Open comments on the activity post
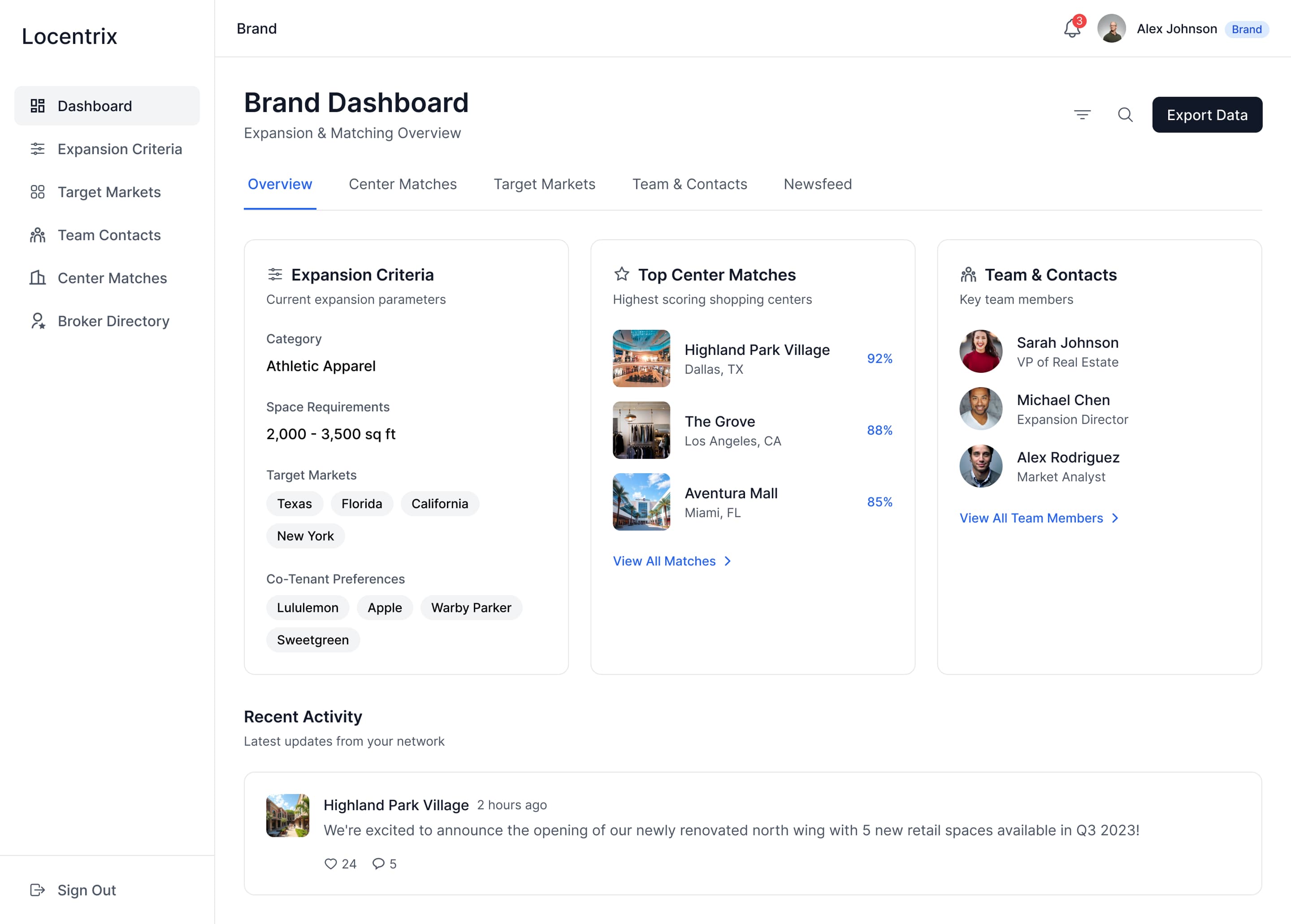Viewport: 1291px width, 924px height. click(378, 864)
